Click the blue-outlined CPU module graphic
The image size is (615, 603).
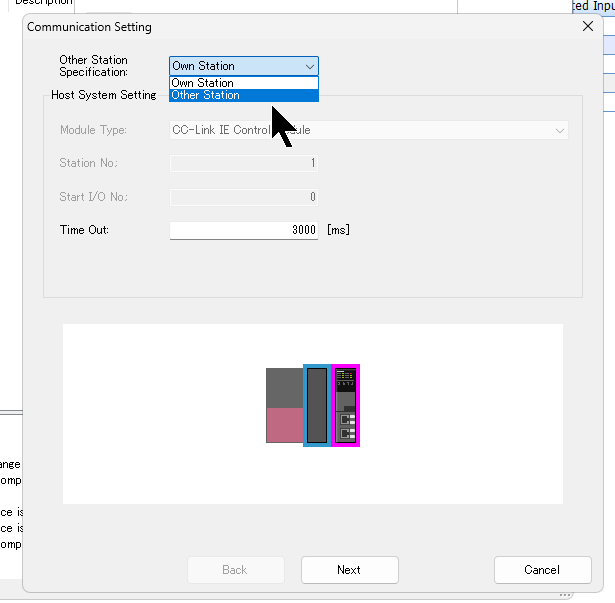317,405
